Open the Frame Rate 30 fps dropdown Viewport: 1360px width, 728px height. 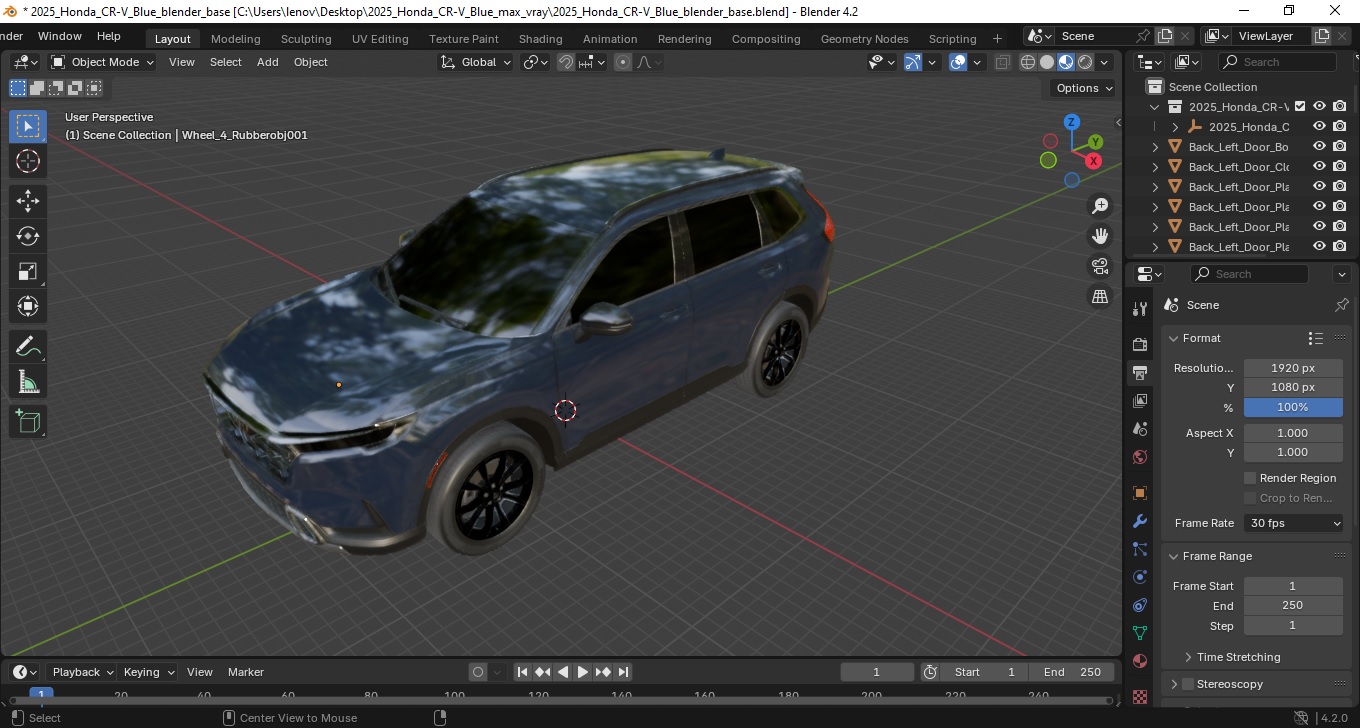pos(1294,523)
